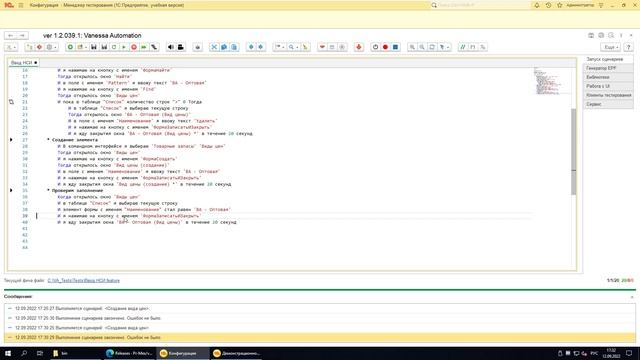The image size is (640, 360).
Task: Select highlighted message at 17:30:29
Action: [320, 338]
